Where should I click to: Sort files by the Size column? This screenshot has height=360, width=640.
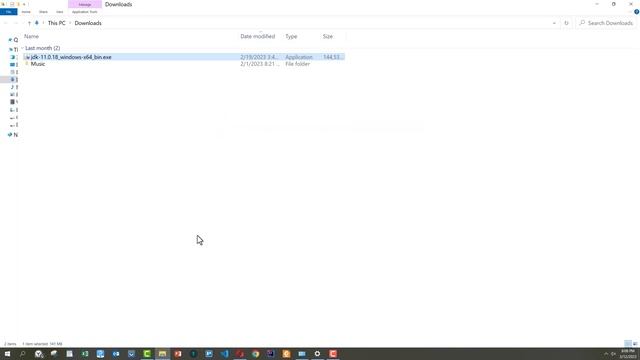click(328, 36)
